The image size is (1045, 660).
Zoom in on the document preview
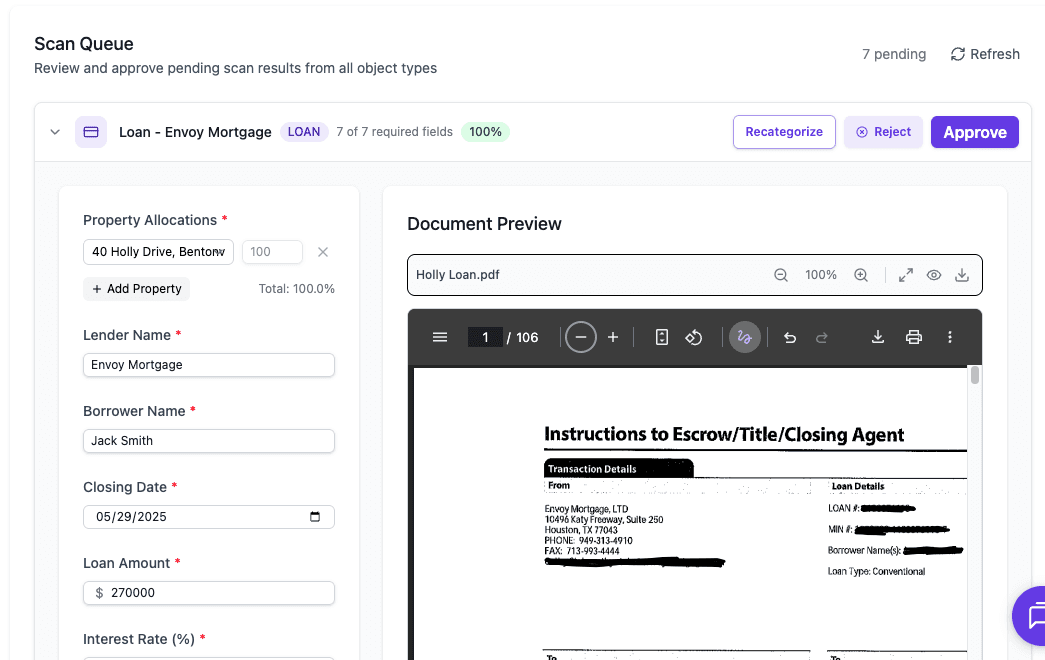[x=861, y=274]
